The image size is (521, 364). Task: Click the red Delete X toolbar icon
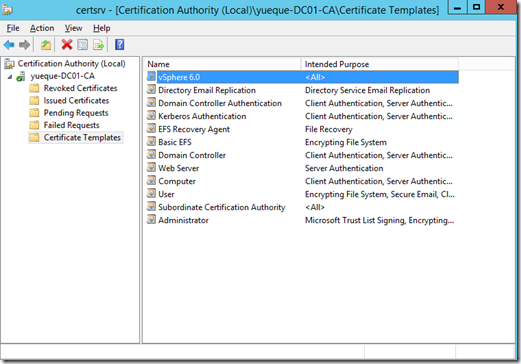(x=67, y=44)
